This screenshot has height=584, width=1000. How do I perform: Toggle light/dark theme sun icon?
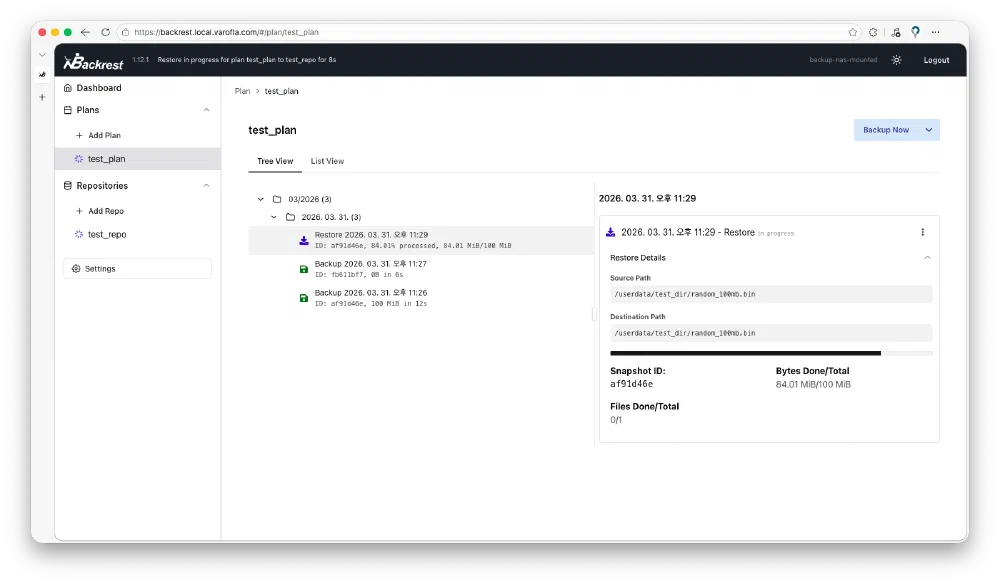pyautogui.click(x=896, y=60)
